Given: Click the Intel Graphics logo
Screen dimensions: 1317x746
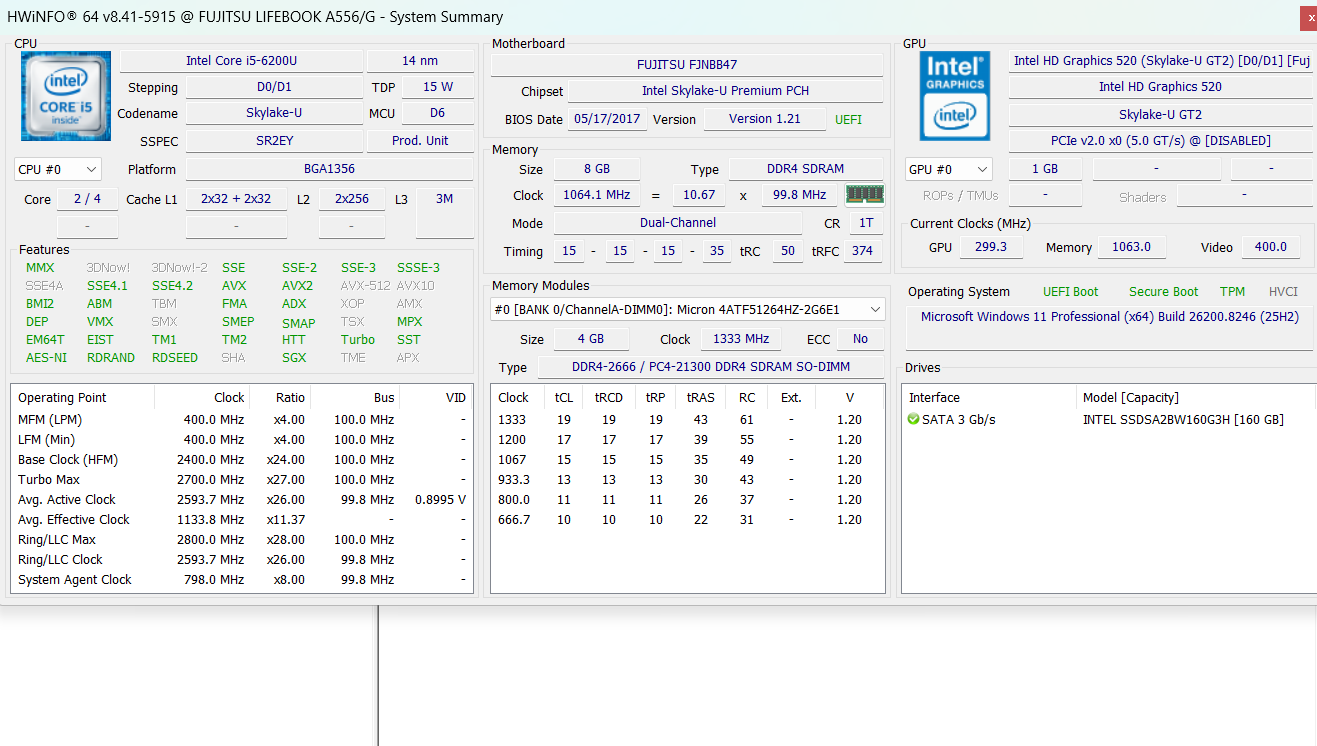Looking at the screenshot, I should click(x=955, y=96).
